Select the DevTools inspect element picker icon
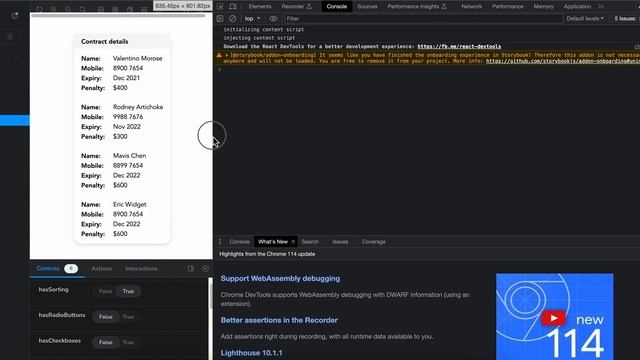Image resolution: width=640 pixels, height=360 pixels. click(220, 7)
